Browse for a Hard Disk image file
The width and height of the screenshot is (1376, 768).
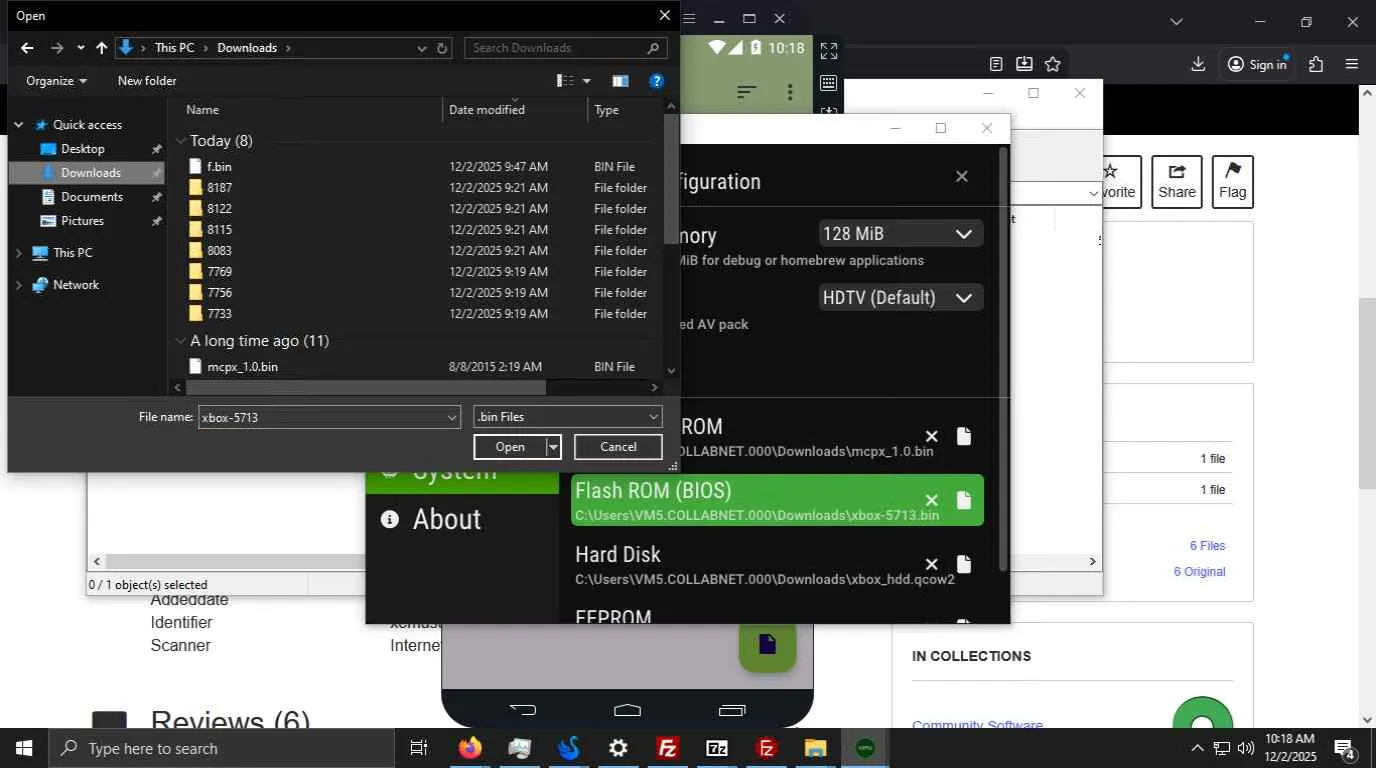pyautogui.click(x=963, y=564)
